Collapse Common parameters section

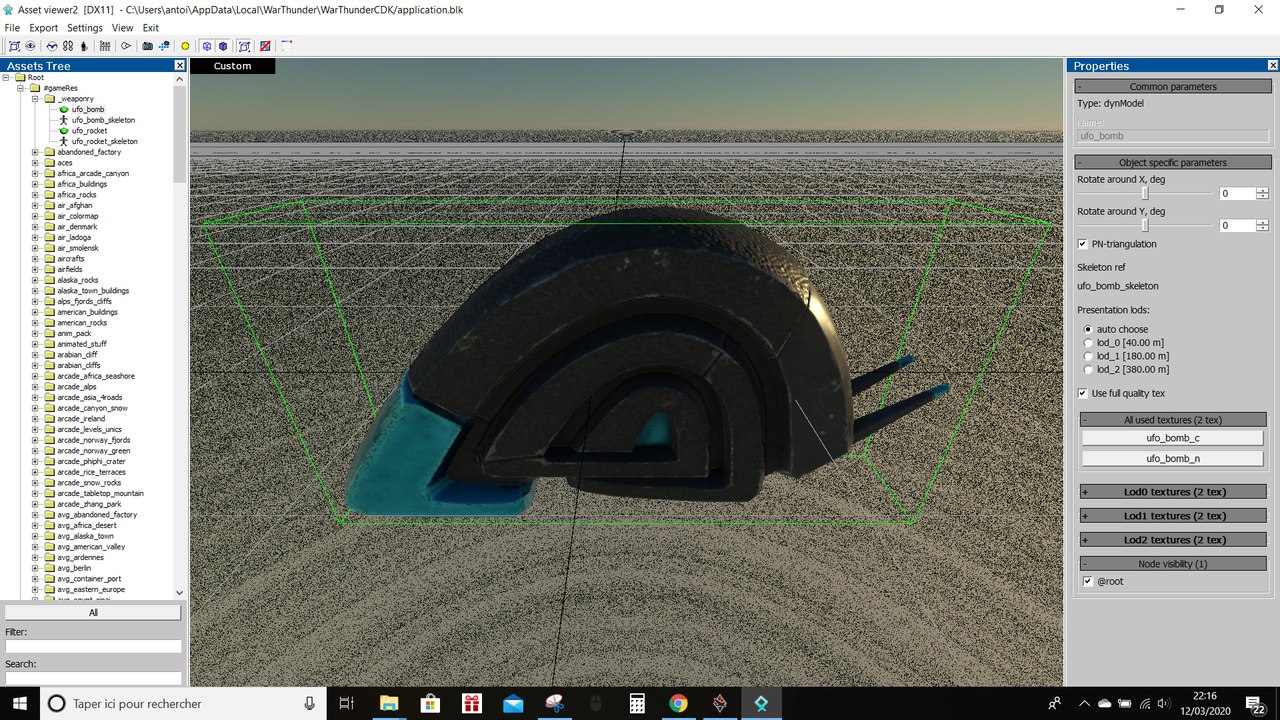[x=1174, y=87]
